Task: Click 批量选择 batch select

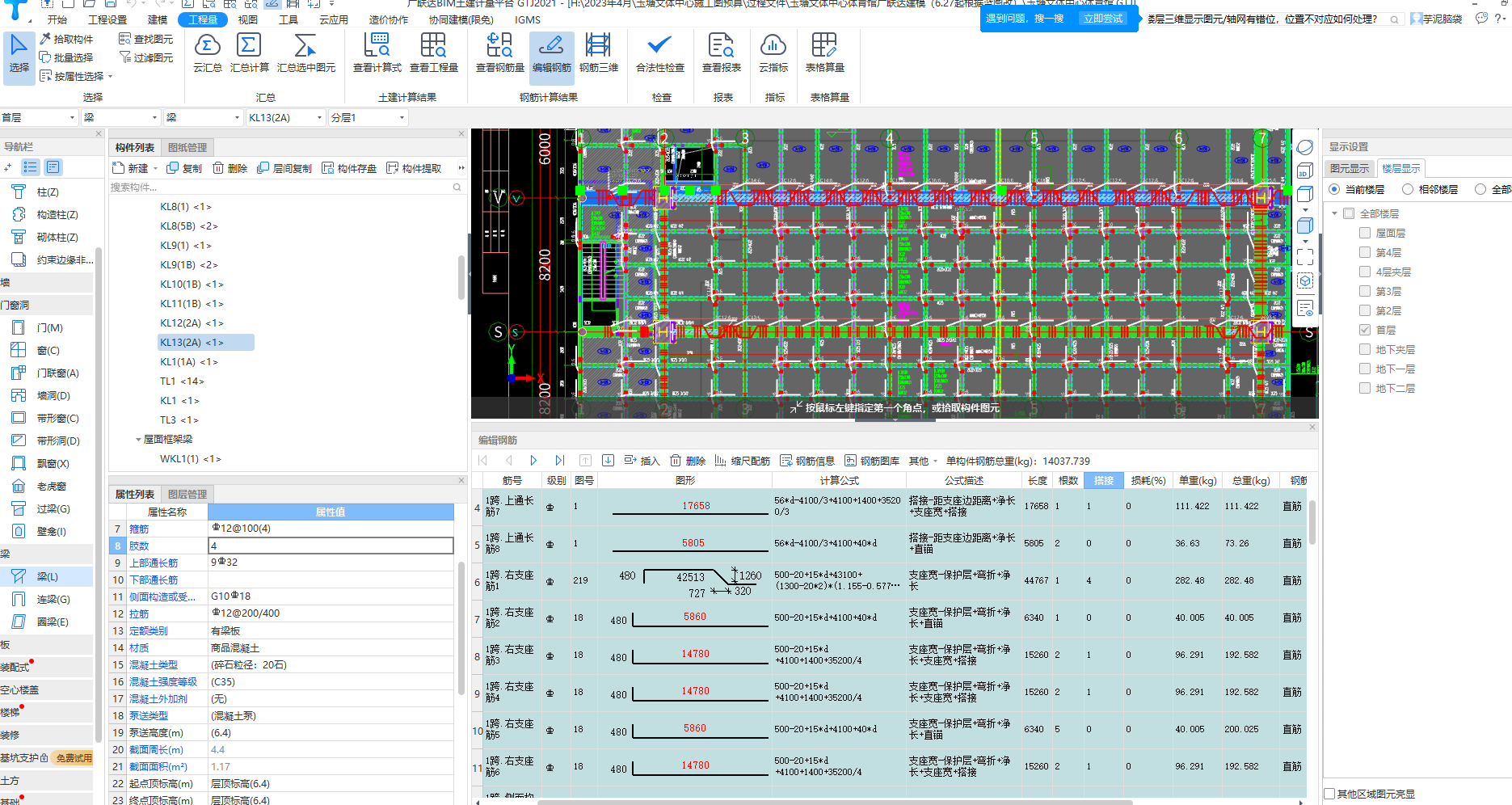Action: 66,57
